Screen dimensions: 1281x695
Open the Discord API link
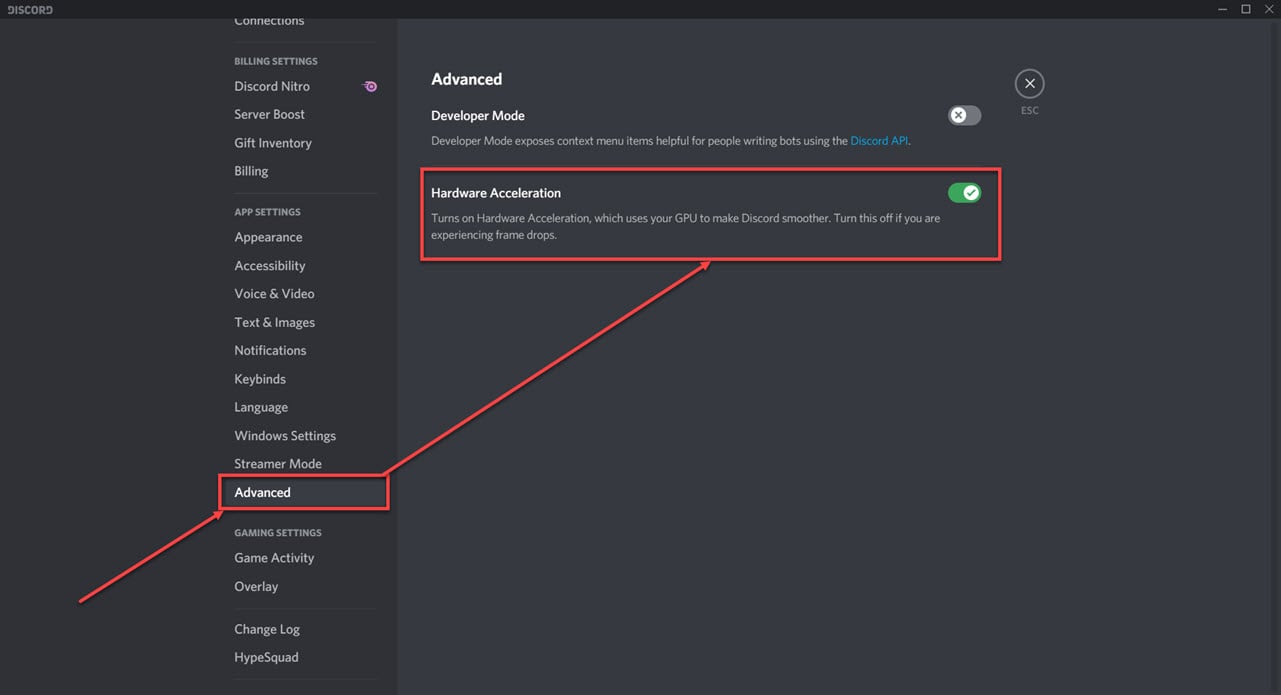pos(879,141)
